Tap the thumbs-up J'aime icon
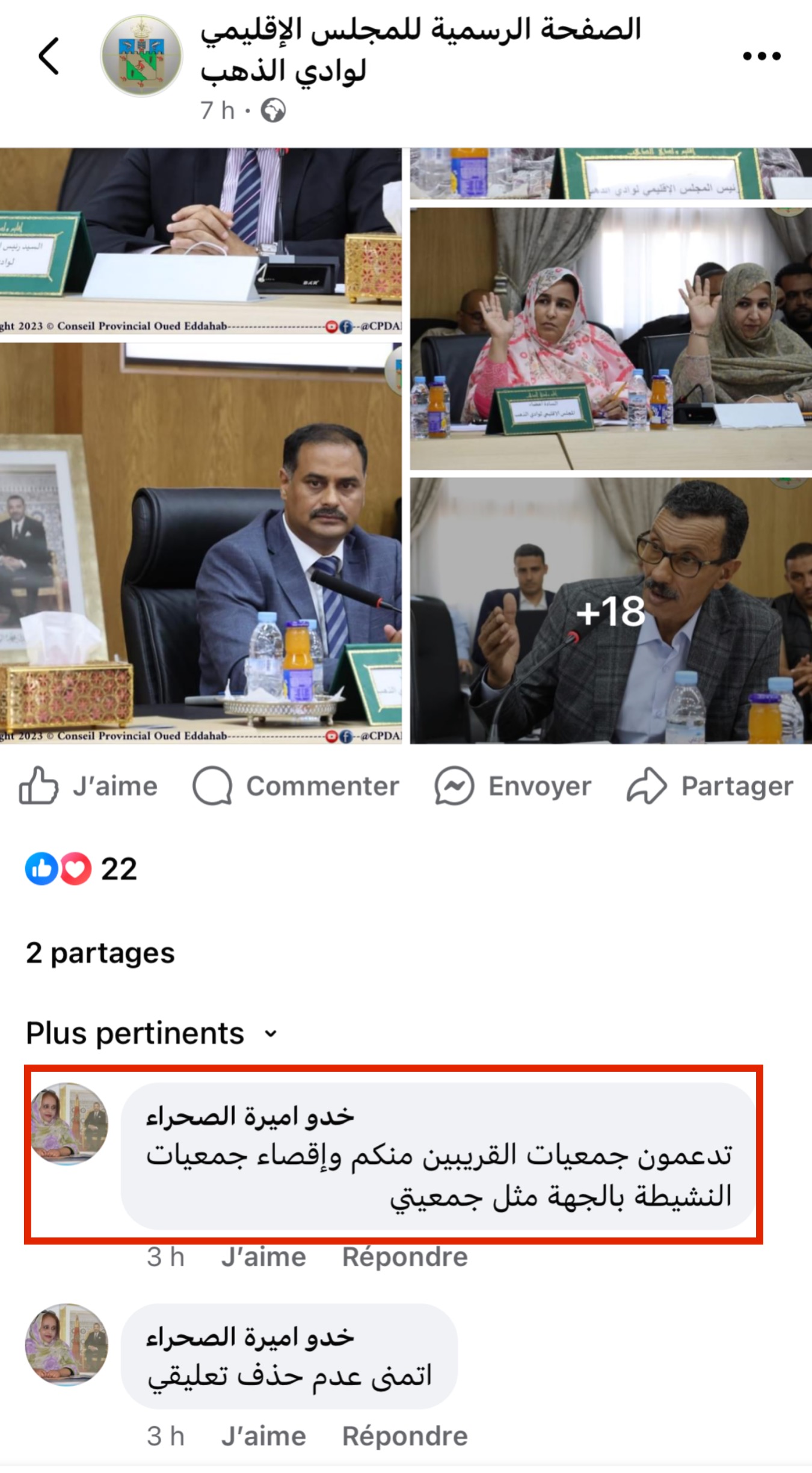Image resolution: width=812 pixels, height=1473 pixels. 38,785
